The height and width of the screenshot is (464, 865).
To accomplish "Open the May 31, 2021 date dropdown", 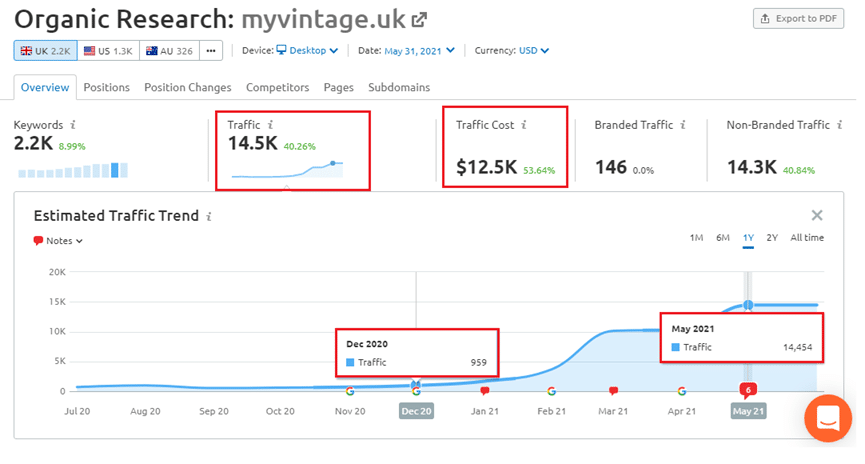I will point(419,51).
